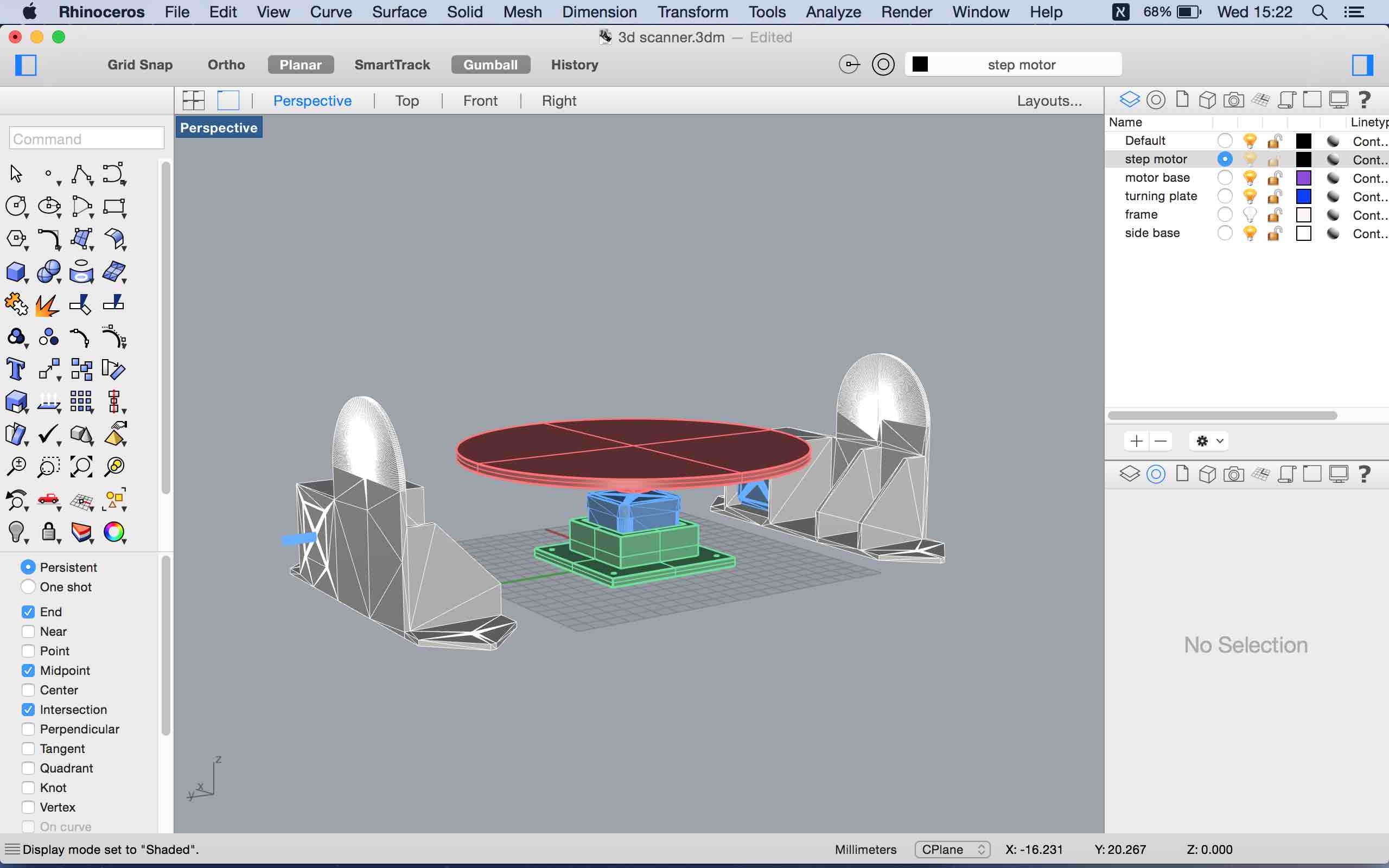Select the Zoom Window tool

[x=49, y=467]
